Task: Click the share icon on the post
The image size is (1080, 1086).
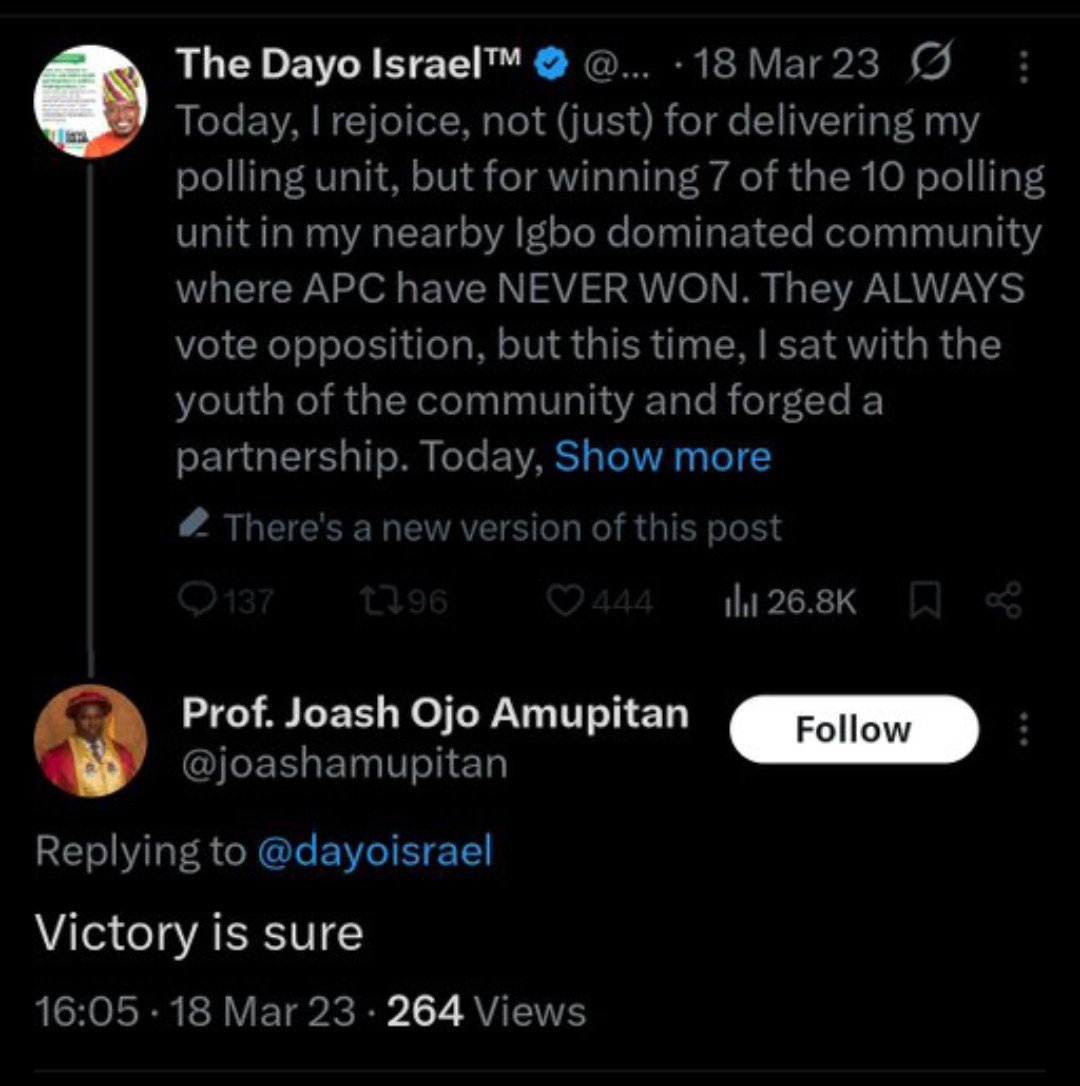Action: tap(1004, 600)
